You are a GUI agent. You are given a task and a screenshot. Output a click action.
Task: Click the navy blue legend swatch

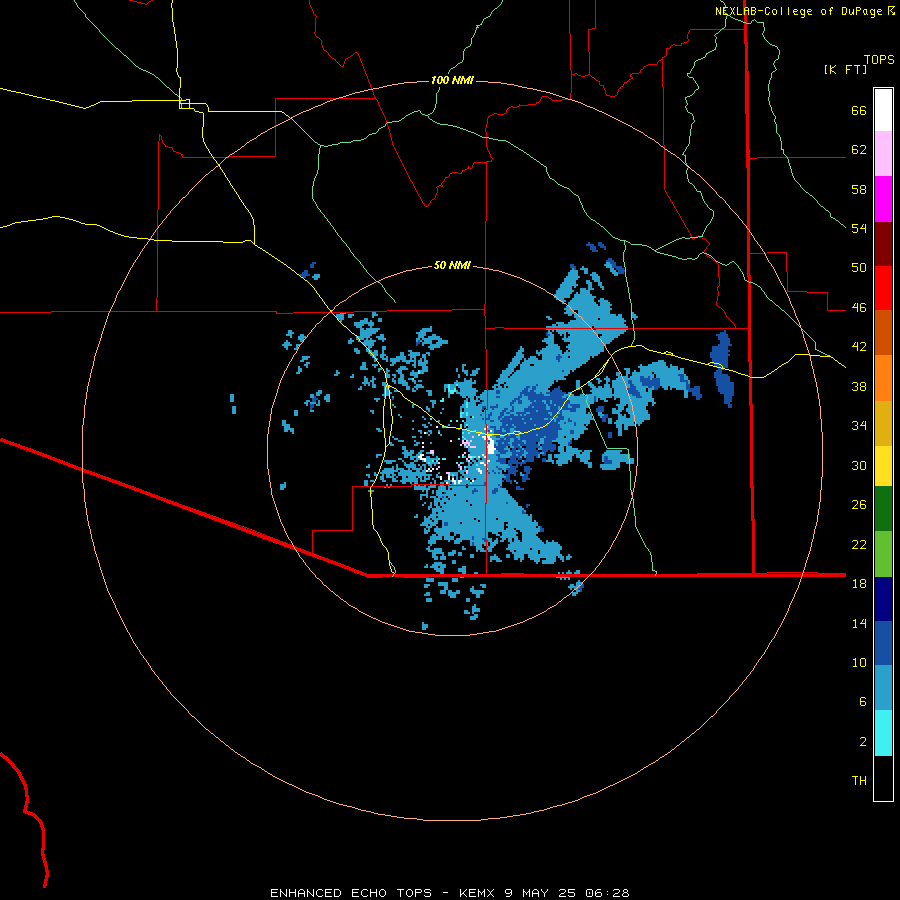pyautogui.click(x=883, y=599)
